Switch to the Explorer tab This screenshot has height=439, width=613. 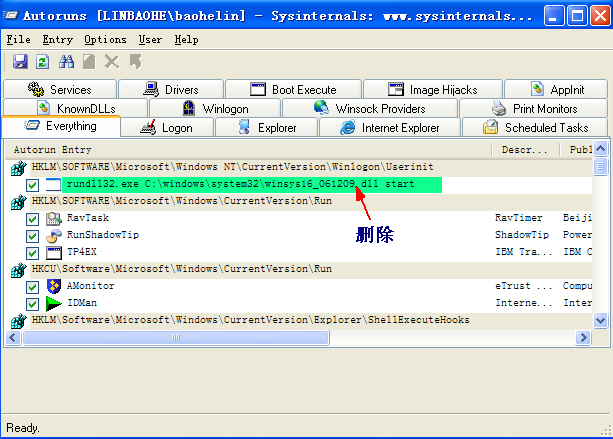click(266, 127)
